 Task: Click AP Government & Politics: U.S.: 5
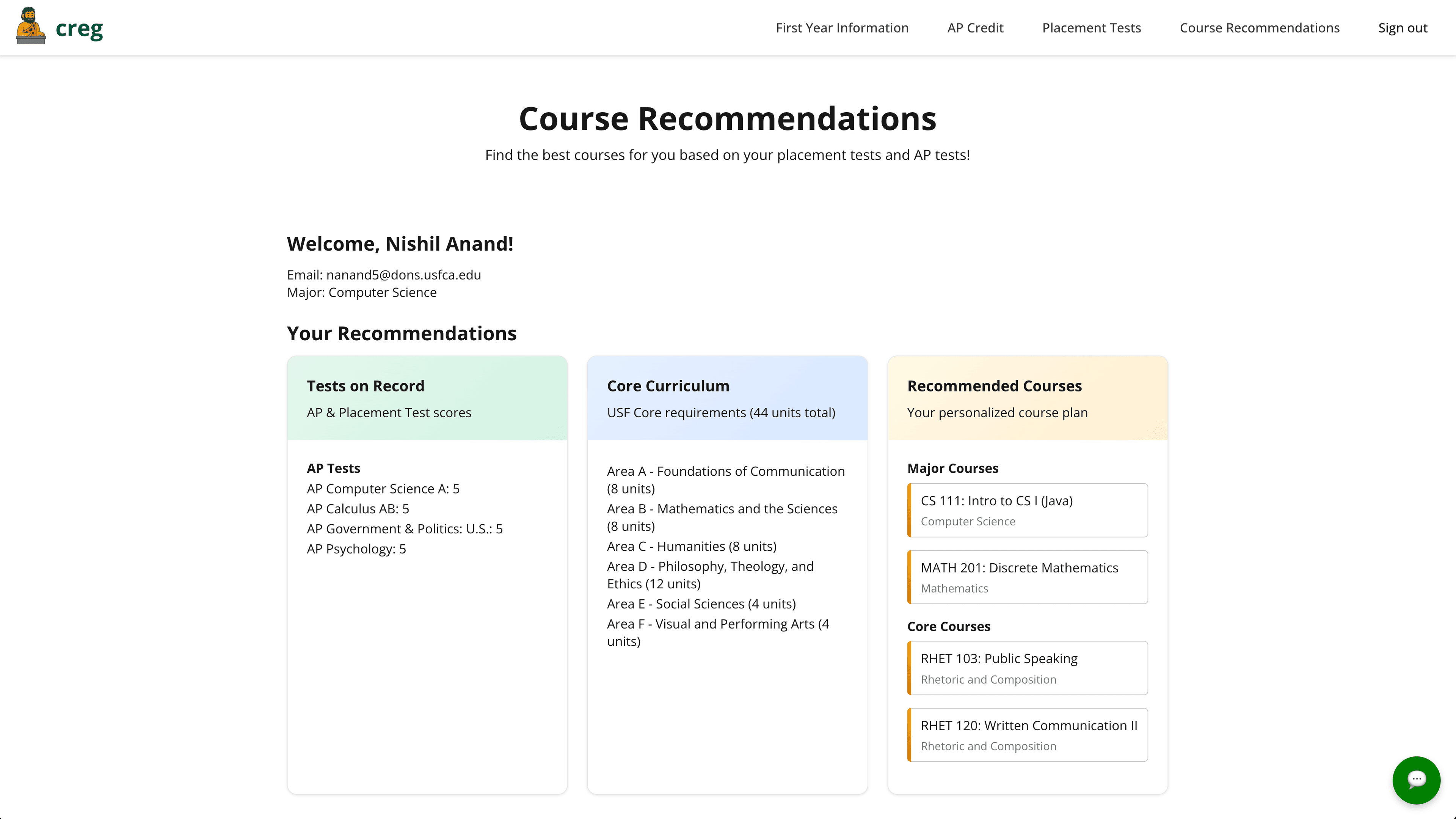coord(405,529)
